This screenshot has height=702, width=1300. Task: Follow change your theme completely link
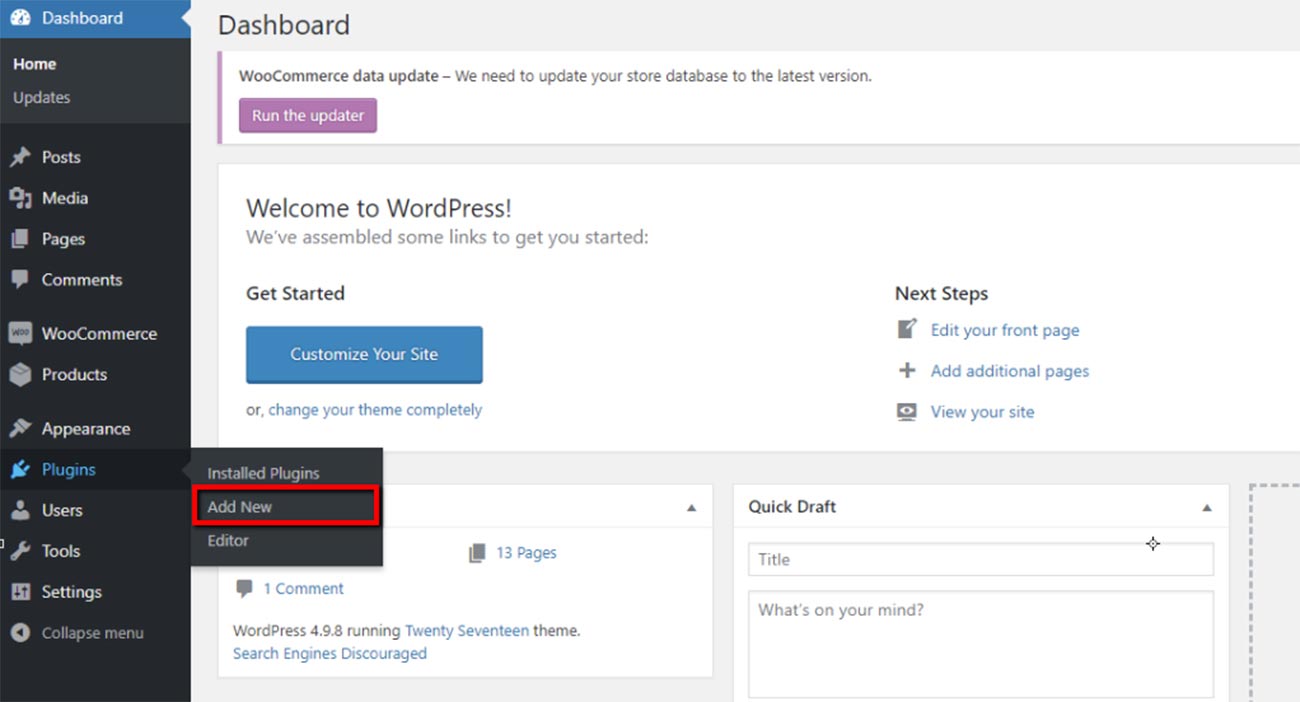pyautogui.click(x=375, y=409)
